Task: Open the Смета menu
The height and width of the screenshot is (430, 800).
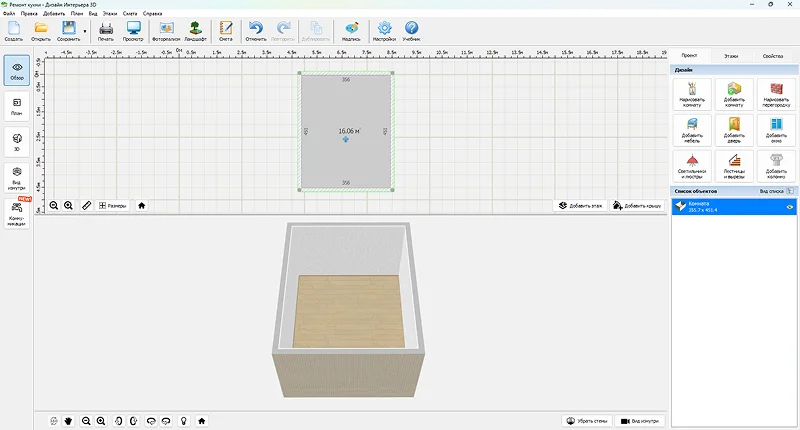Action: point(130,14)
